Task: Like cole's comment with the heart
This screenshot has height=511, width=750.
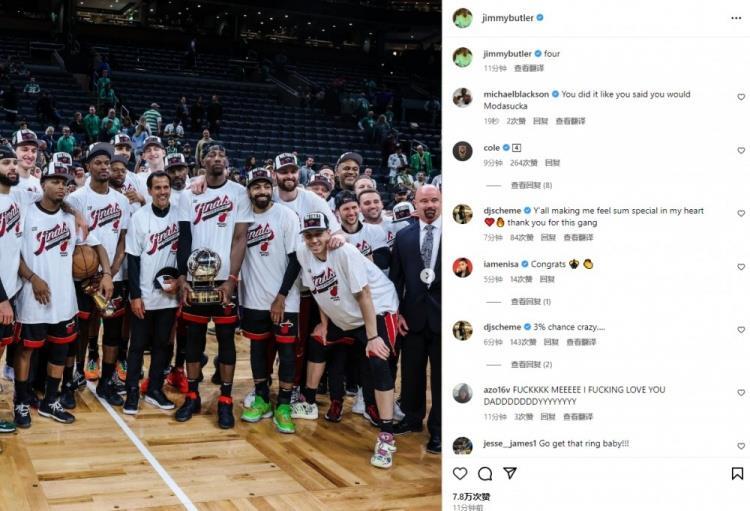Action: point(741,150)
